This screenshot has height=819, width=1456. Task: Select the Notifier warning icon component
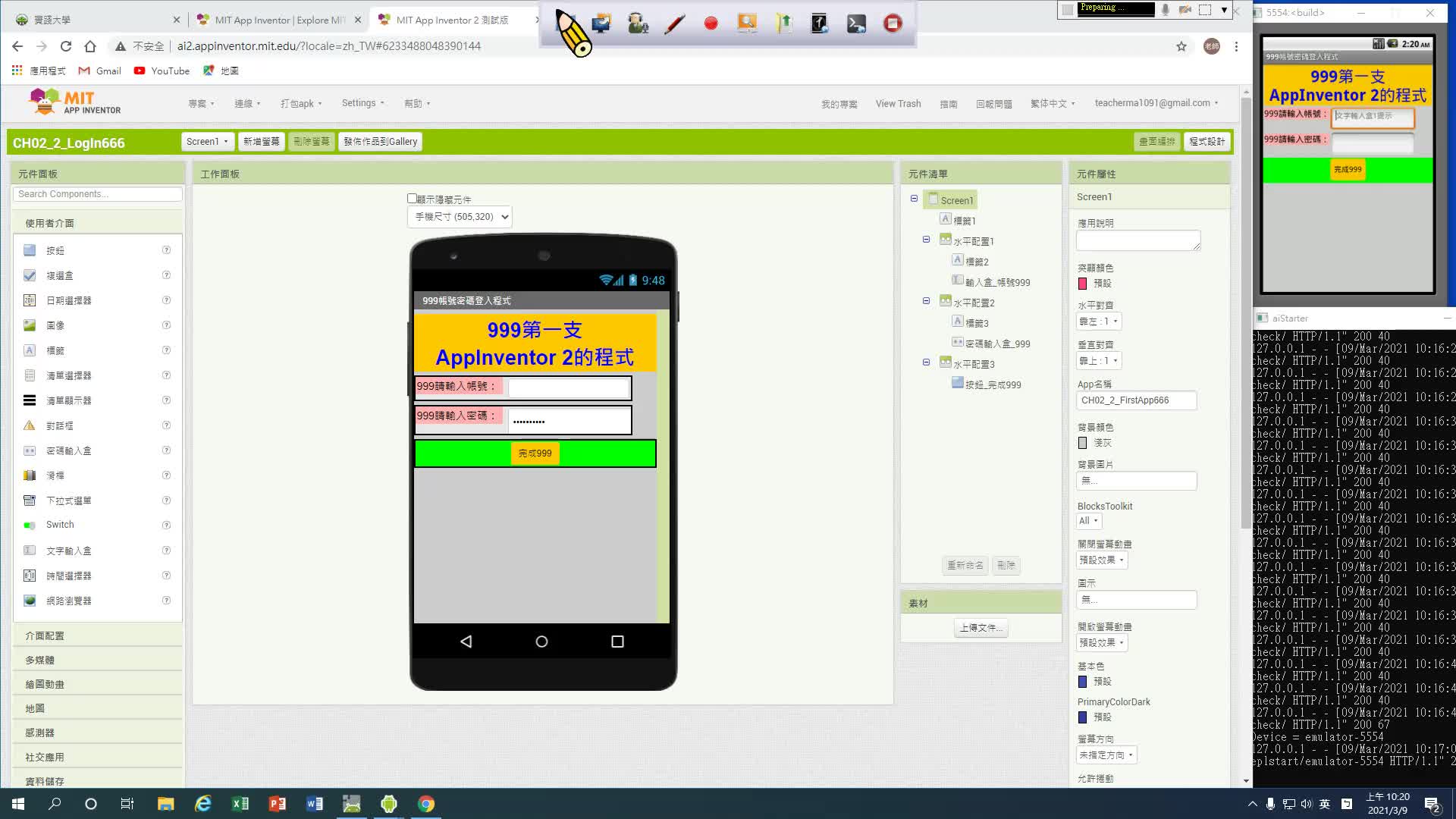(x=30, y=425)
